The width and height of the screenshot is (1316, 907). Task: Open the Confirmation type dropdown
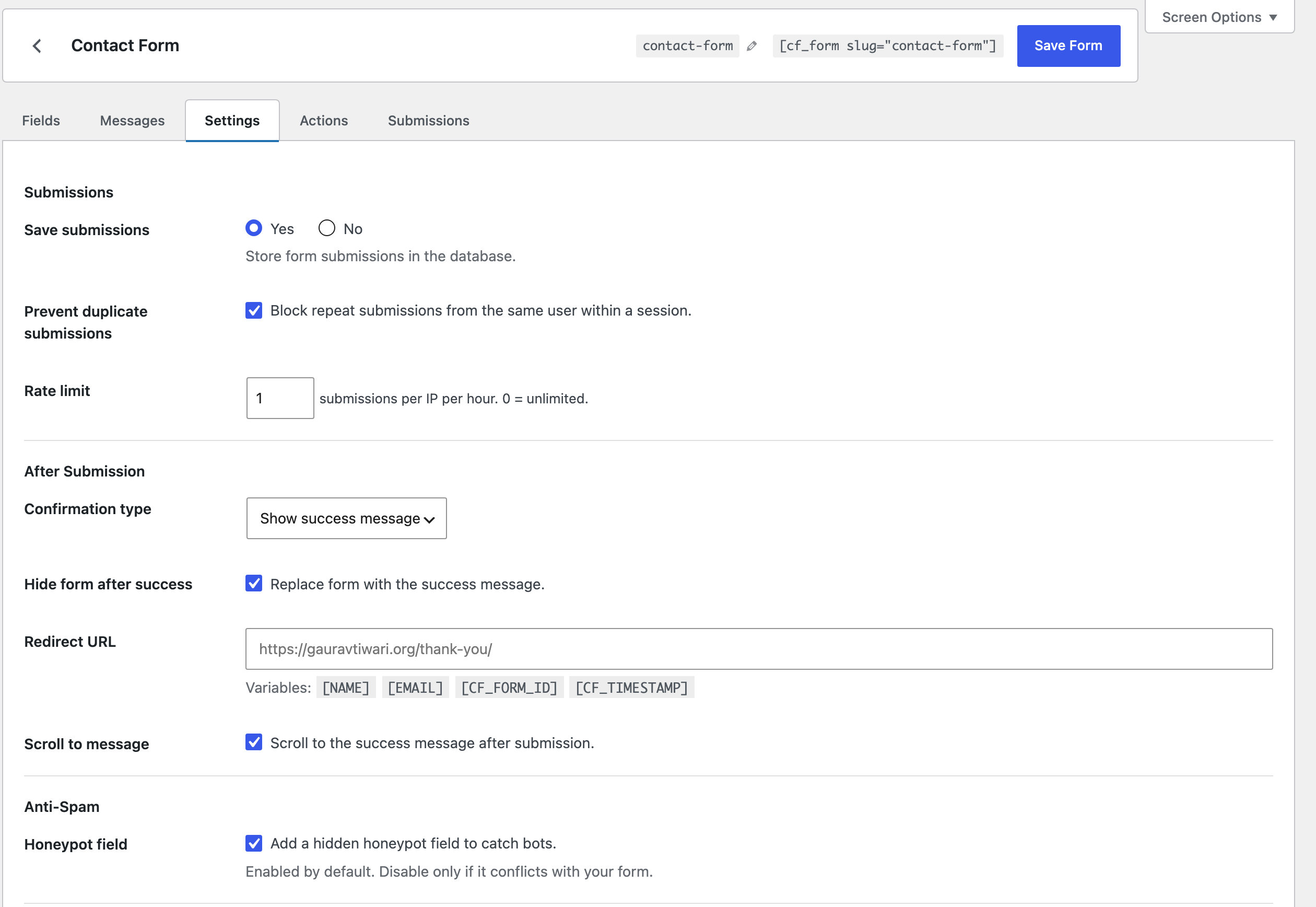coord(346,518)
